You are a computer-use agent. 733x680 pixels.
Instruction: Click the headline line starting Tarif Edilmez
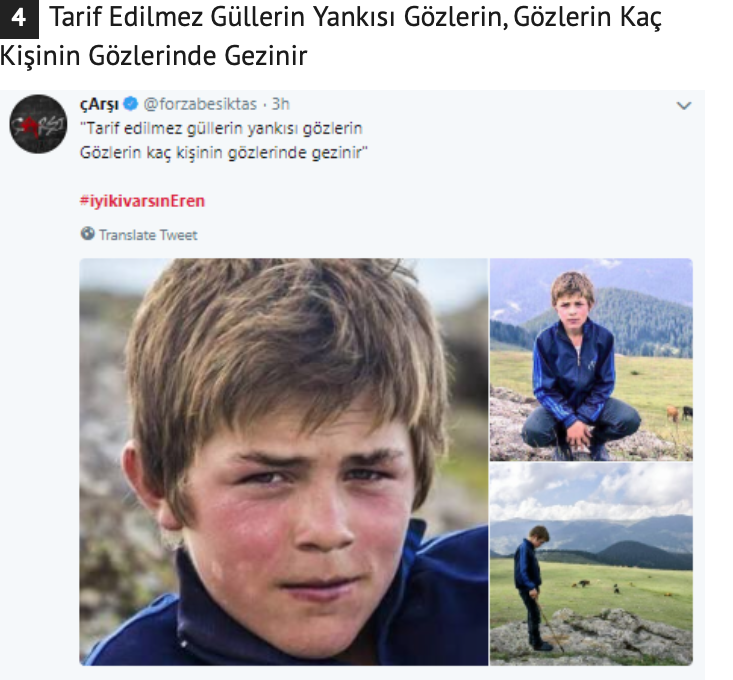355,18
